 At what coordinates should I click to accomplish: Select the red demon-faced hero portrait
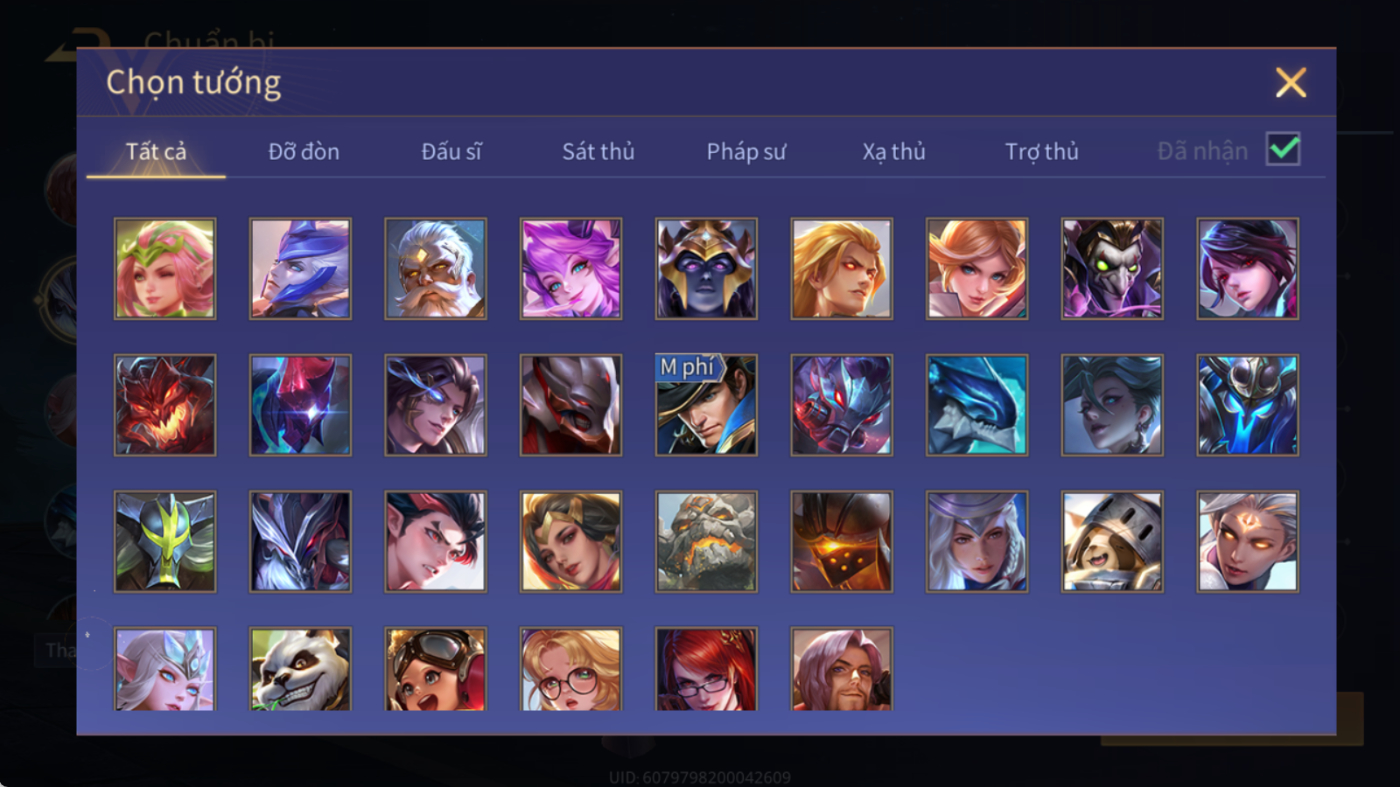[x=165, y=405]
